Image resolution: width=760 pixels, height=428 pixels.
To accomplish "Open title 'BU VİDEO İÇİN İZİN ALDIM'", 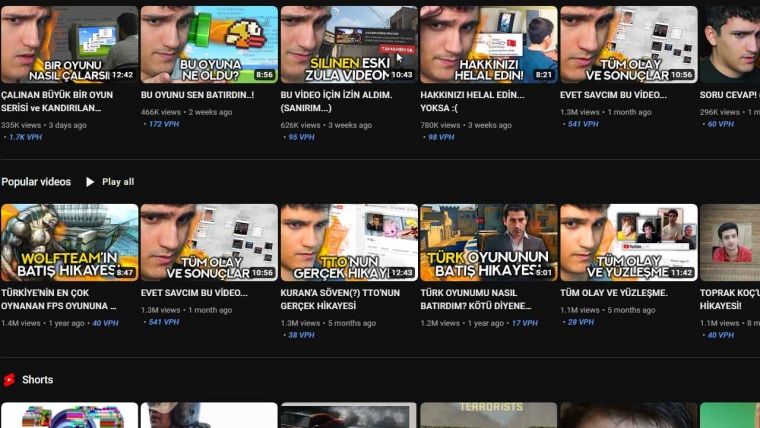I will click(x=336, y=101).
